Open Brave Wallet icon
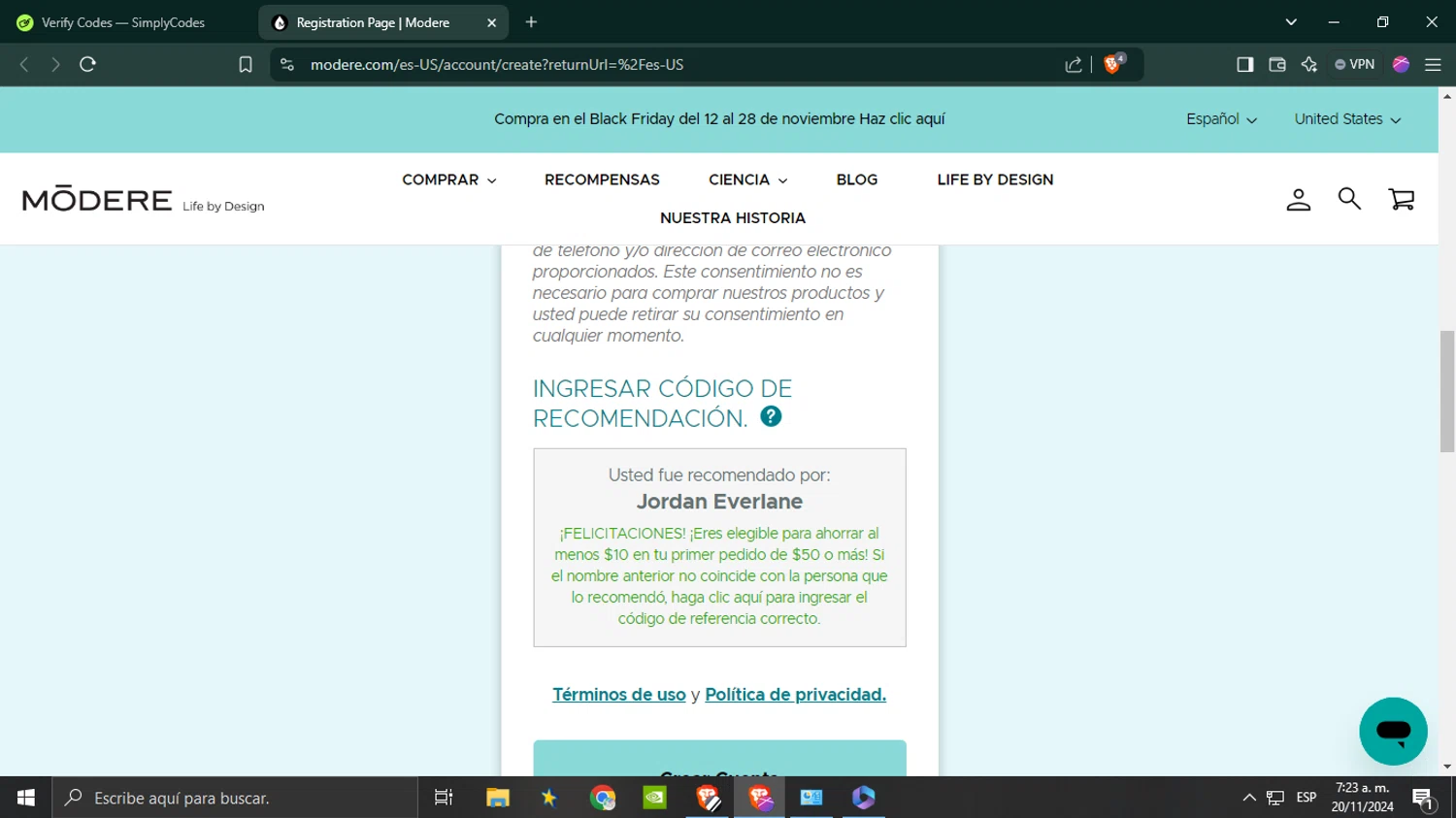The height and width of the screenshot is (818, 1456). tap(1277, 64)
